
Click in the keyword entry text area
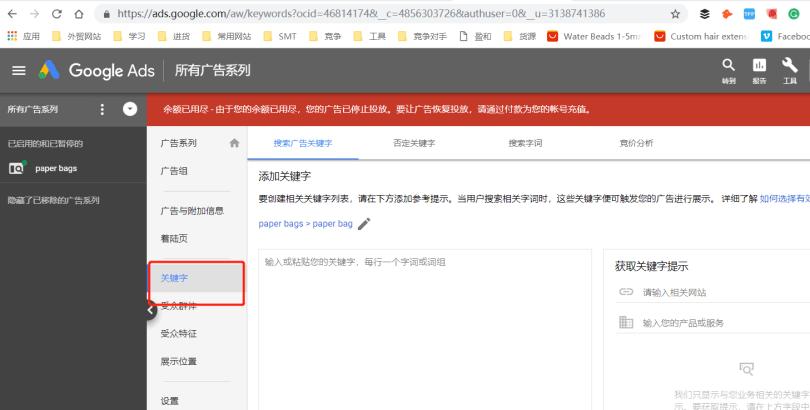[425, 329]
